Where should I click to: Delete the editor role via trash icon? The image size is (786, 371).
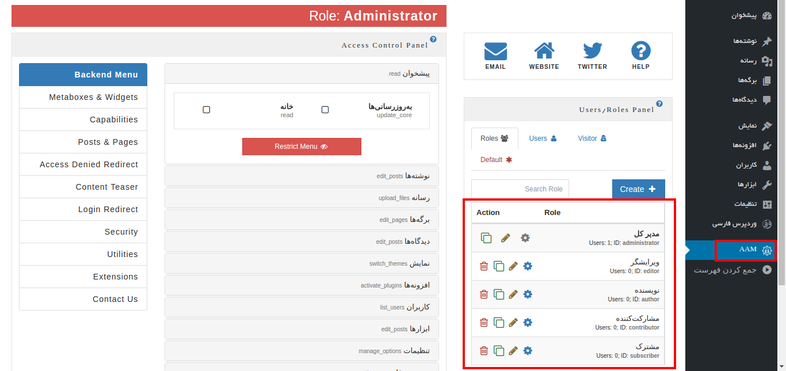point(483,266)
